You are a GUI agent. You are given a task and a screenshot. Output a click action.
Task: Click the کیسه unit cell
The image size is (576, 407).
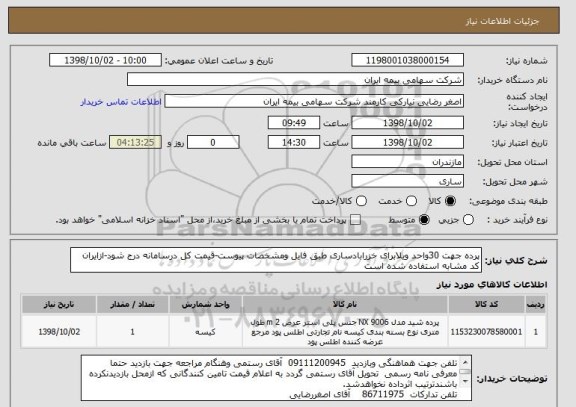click(205, 332)
